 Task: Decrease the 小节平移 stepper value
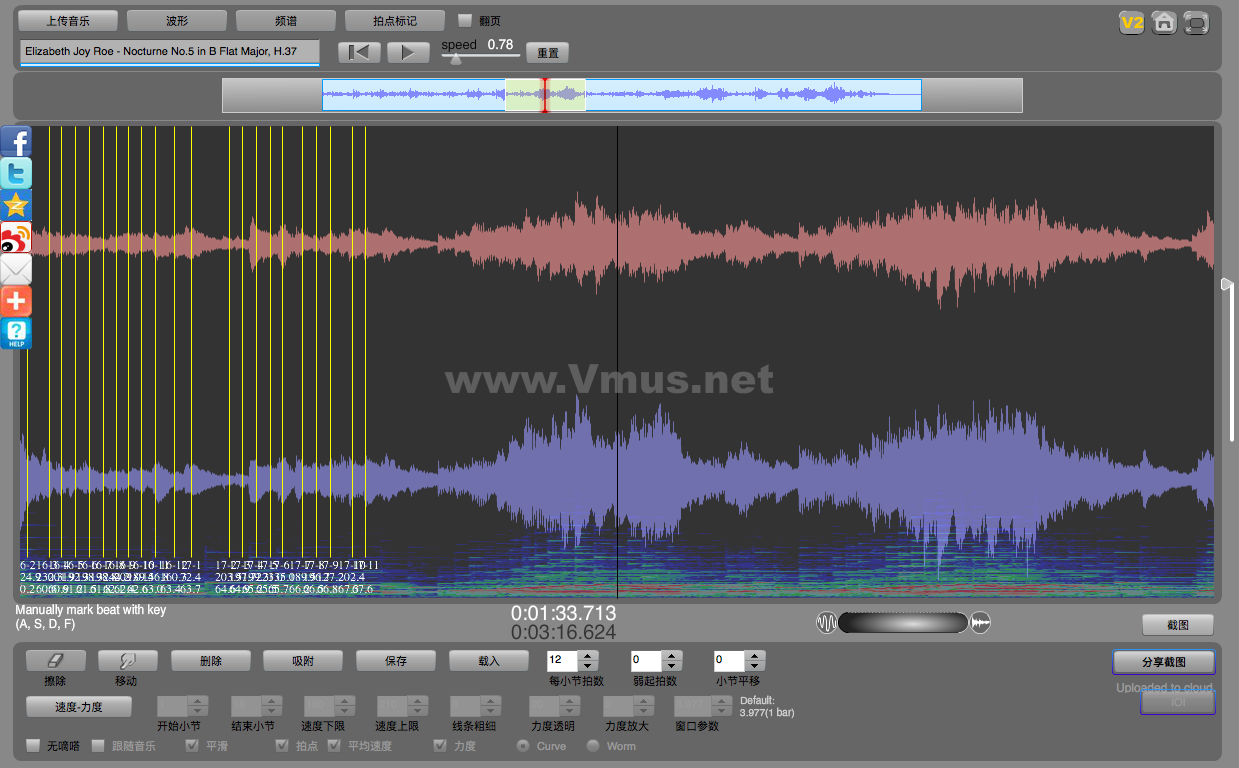tap(754, 666)
